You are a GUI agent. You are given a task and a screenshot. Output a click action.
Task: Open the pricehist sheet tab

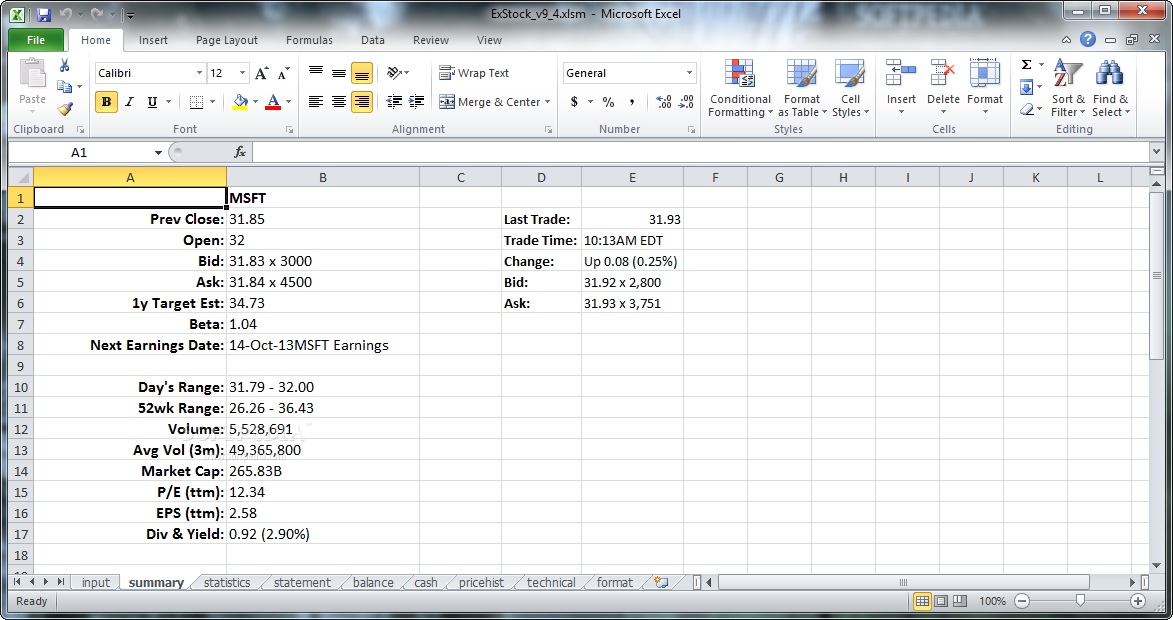(481, 582)
